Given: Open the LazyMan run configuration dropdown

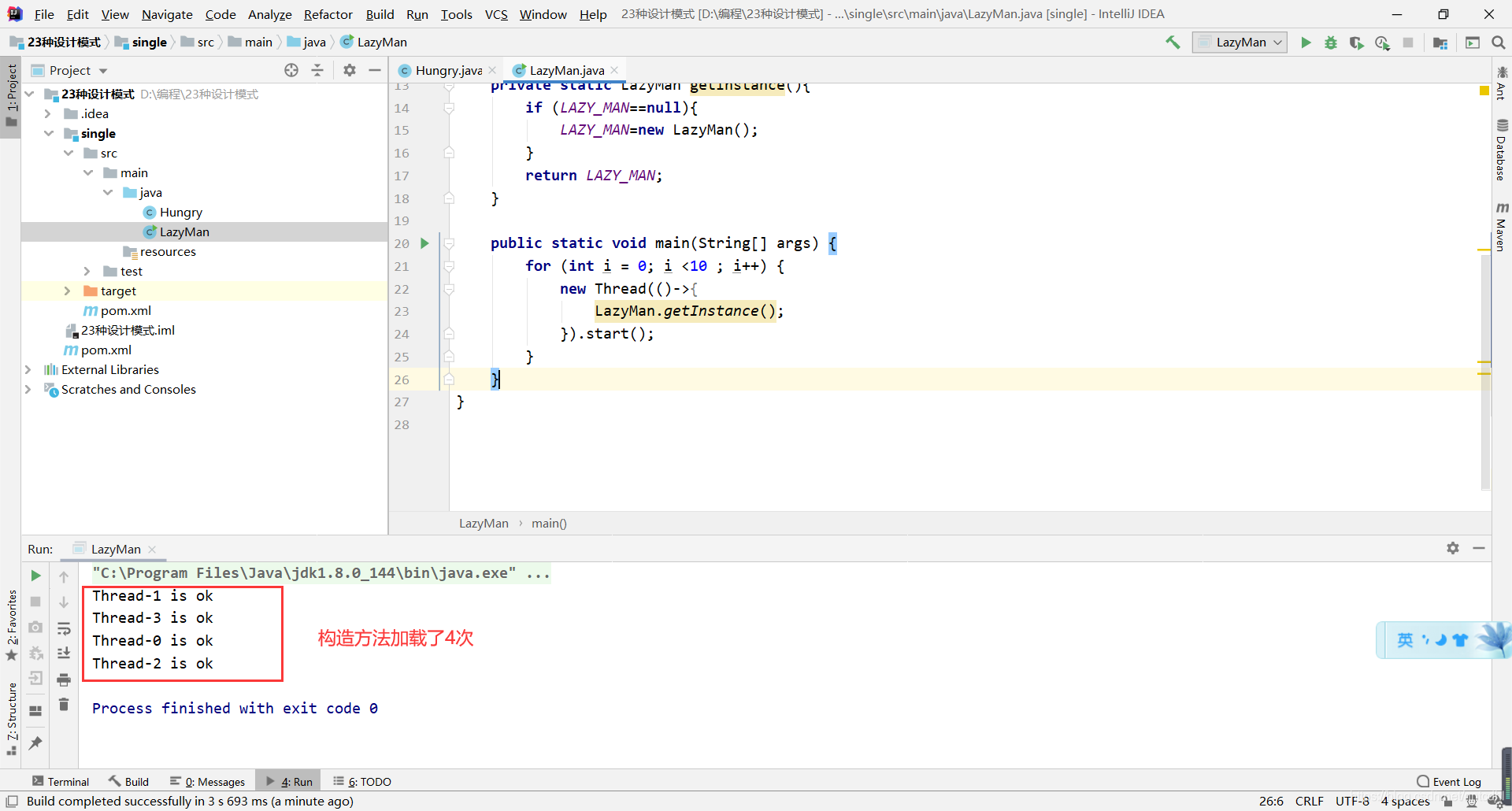Looking at the screenshot, I should coord(1240,43).
